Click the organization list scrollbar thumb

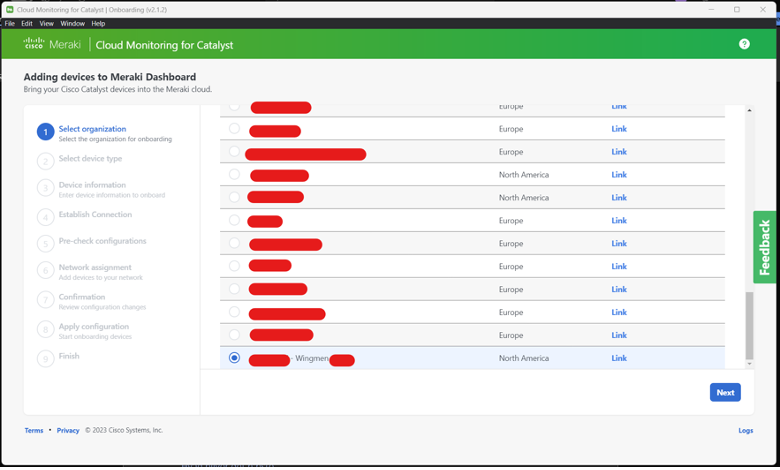pos(749,325)
